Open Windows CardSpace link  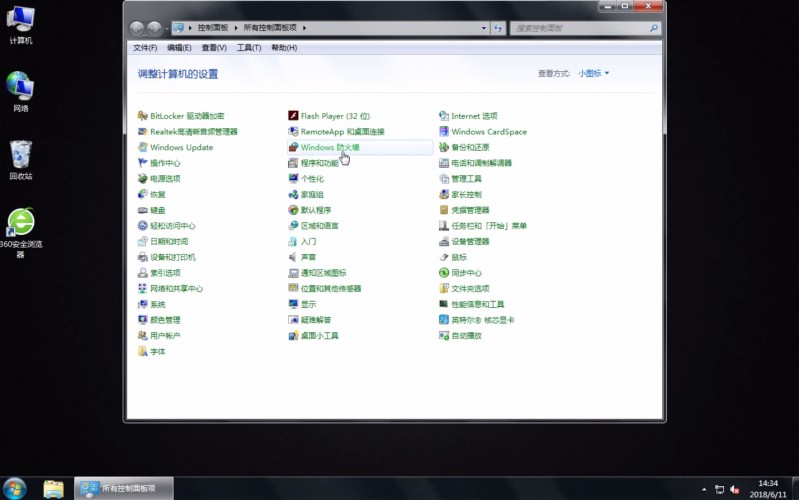click(x=489, y=131)
